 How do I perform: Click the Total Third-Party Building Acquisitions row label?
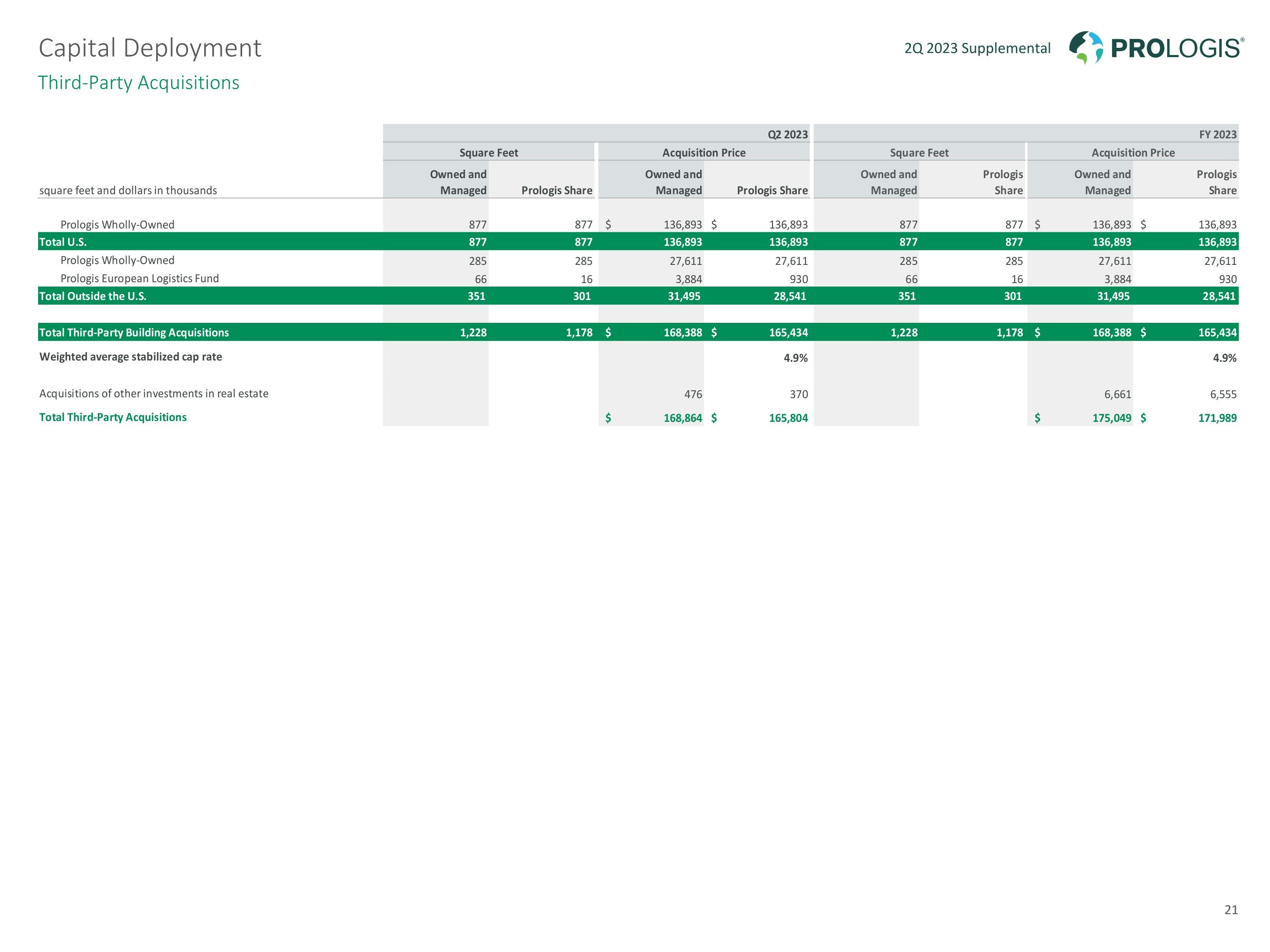click(134, 333)
